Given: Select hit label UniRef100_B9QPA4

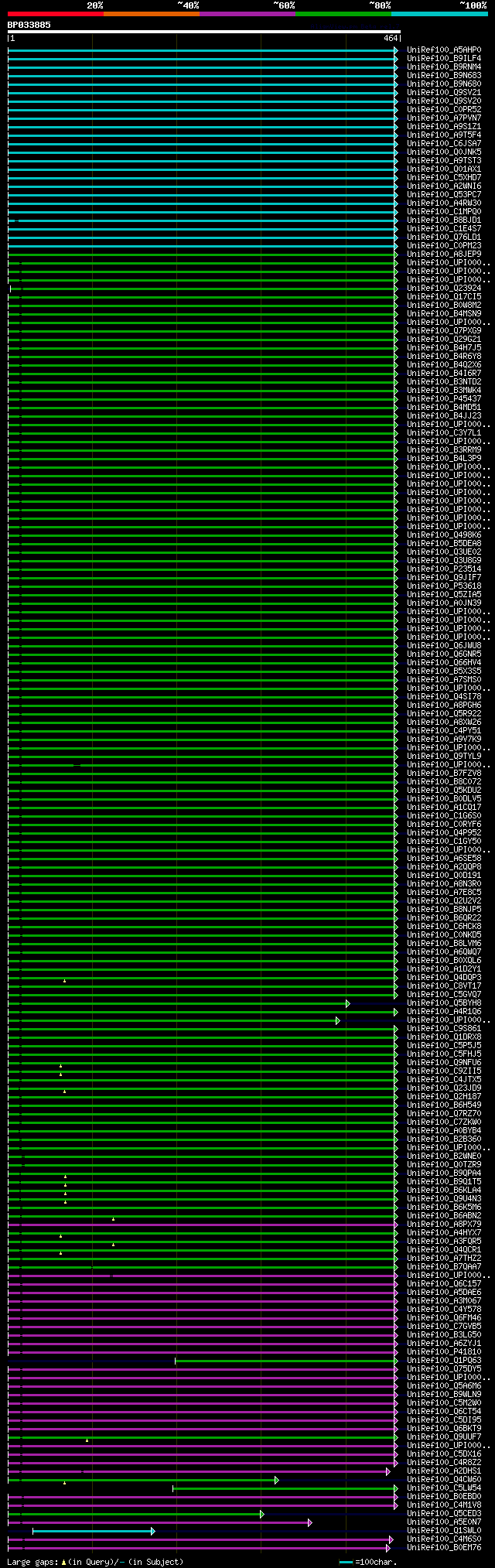Looking at the screenshot, I should click(444, 1173).
